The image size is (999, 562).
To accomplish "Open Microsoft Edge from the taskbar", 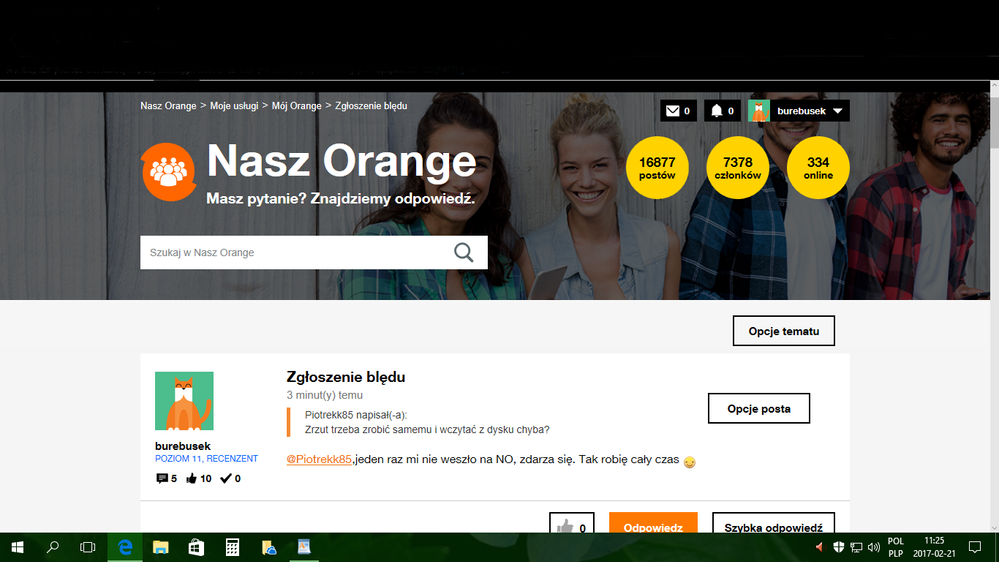I will (x=125, y=547).
